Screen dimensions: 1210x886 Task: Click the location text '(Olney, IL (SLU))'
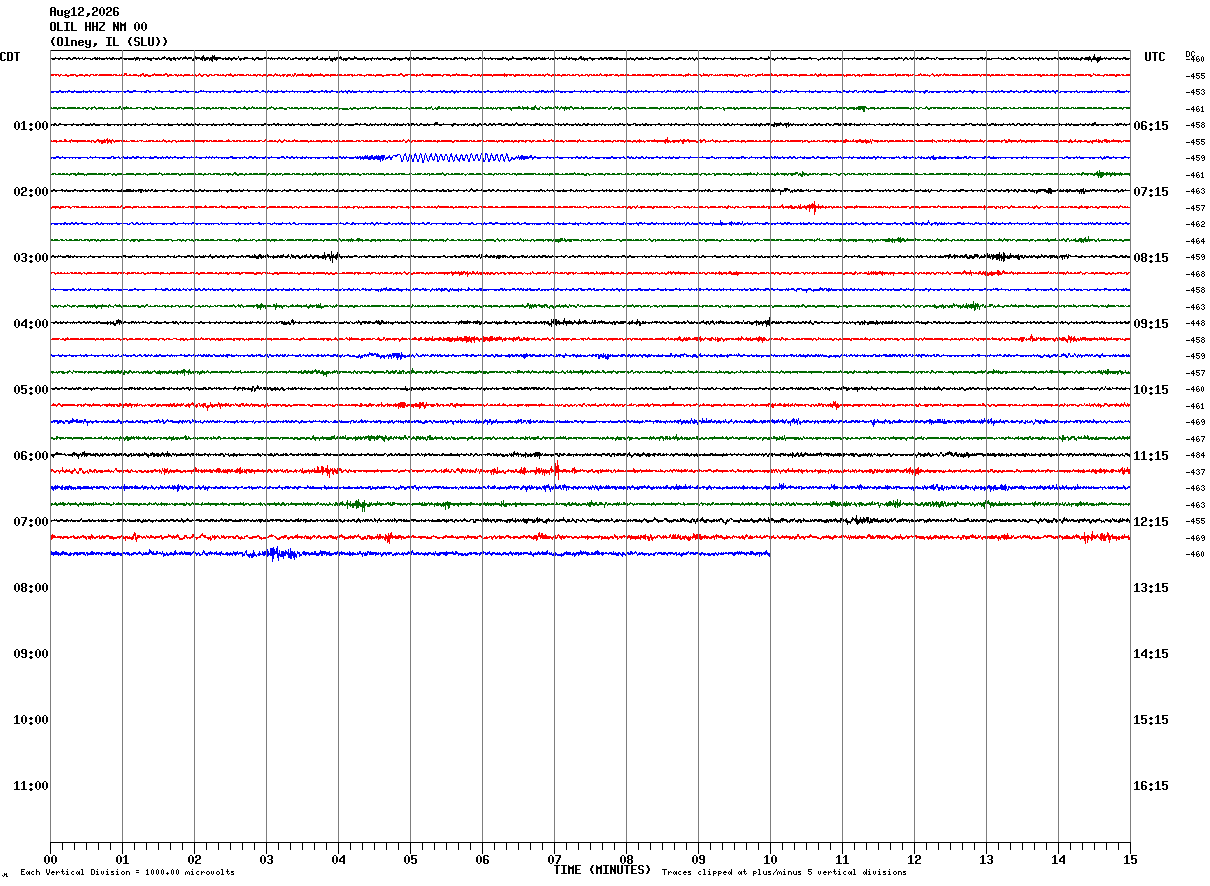[109, 42]
